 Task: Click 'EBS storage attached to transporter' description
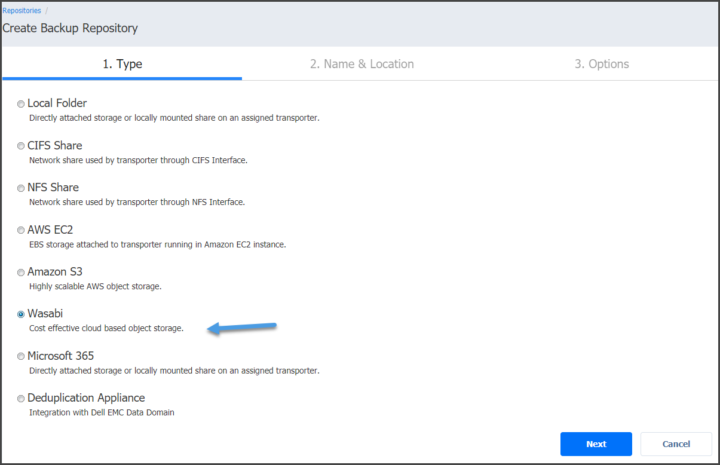158,245
